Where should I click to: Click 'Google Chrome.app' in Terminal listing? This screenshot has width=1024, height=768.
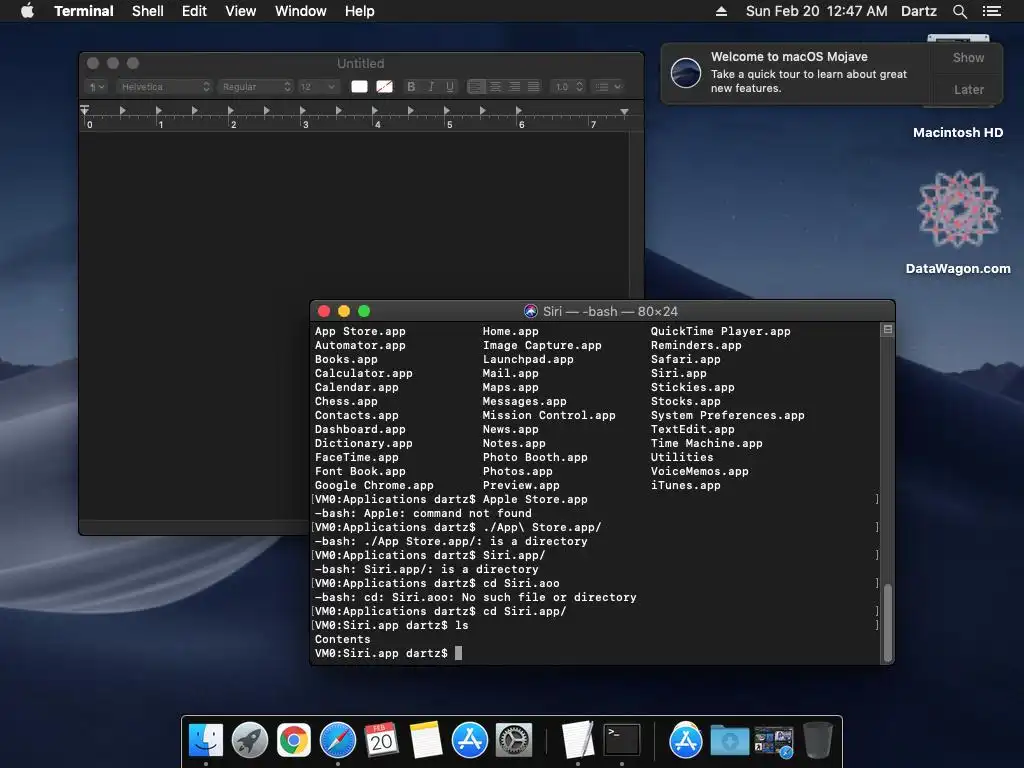tap(374, 485)
